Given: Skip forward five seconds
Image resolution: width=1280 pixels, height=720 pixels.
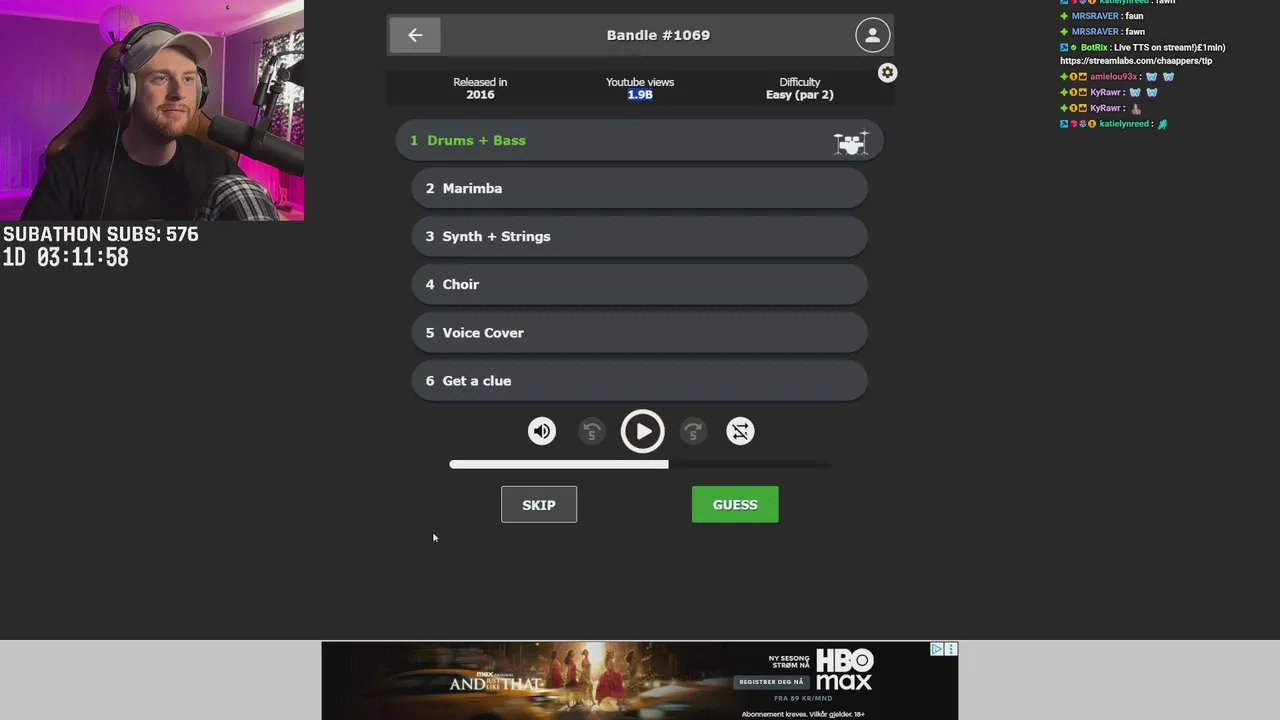Looking at the screenshot, I should coord(693,431).
